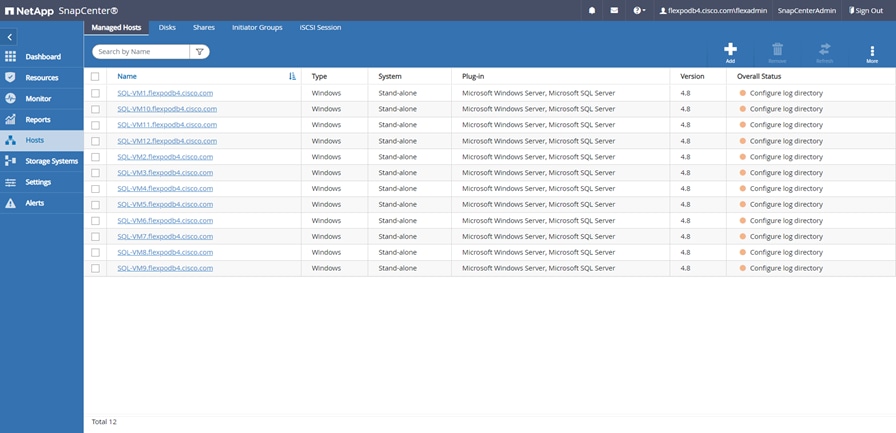Open the Hosts icon in sidebar

pyautogui.click(x=10, y=140)
